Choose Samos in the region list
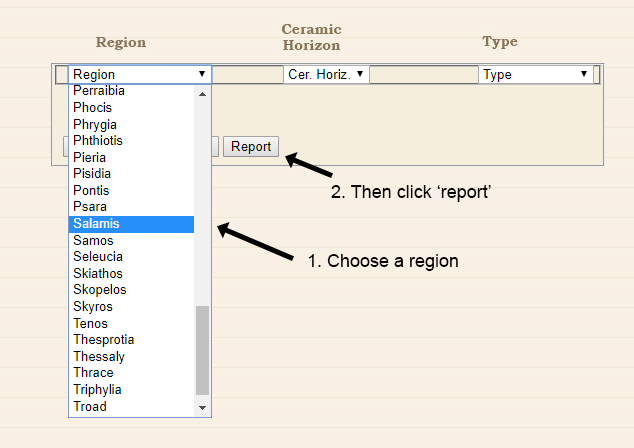 tap(131, 240)
